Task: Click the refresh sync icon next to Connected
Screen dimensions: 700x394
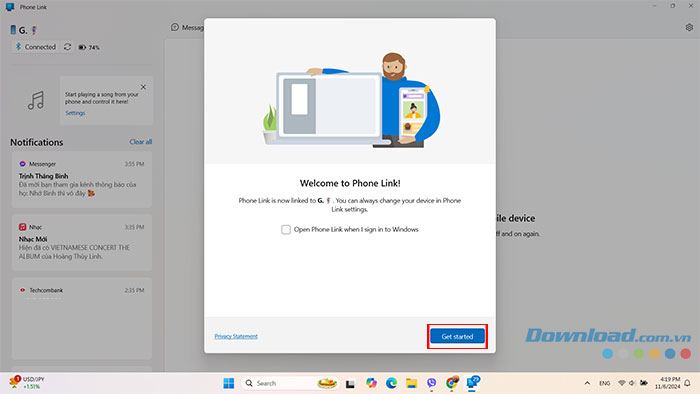Action: click(x=67, y=47)
